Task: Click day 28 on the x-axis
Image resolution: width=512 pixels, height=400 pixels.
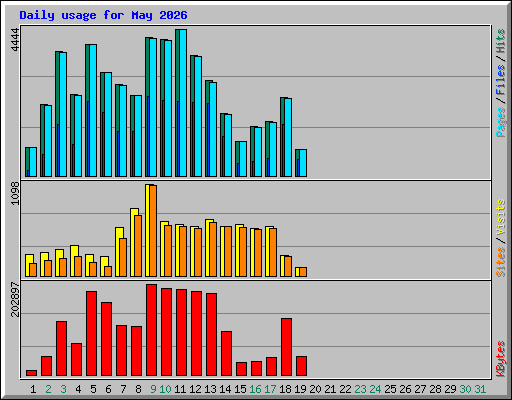Action: [x=435, y=389]
